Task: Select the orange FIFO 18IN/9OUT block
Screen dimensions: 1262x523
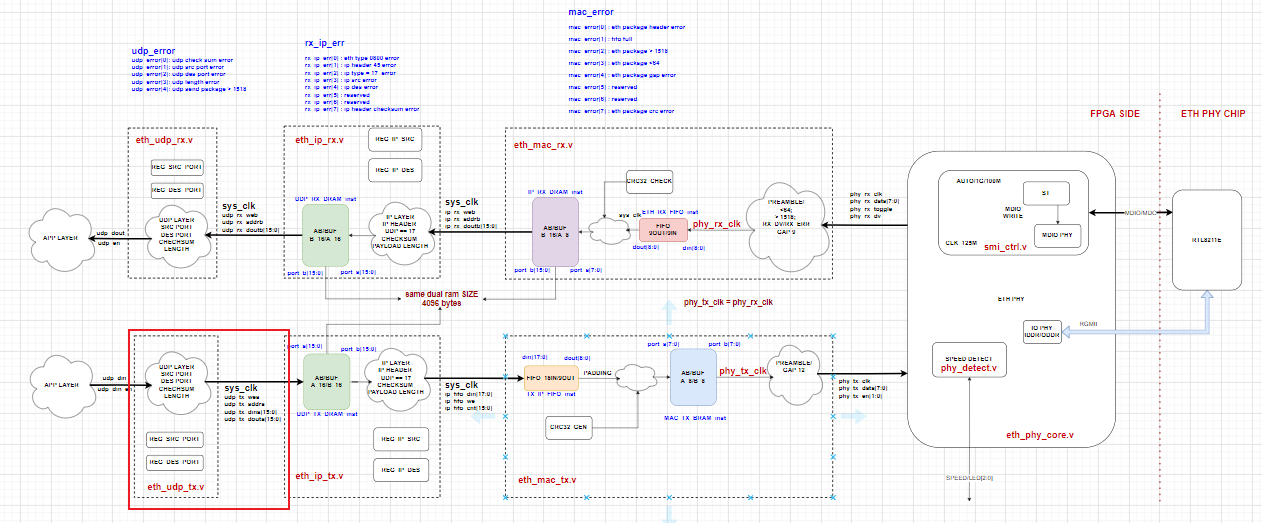Action: click(551, 376)
